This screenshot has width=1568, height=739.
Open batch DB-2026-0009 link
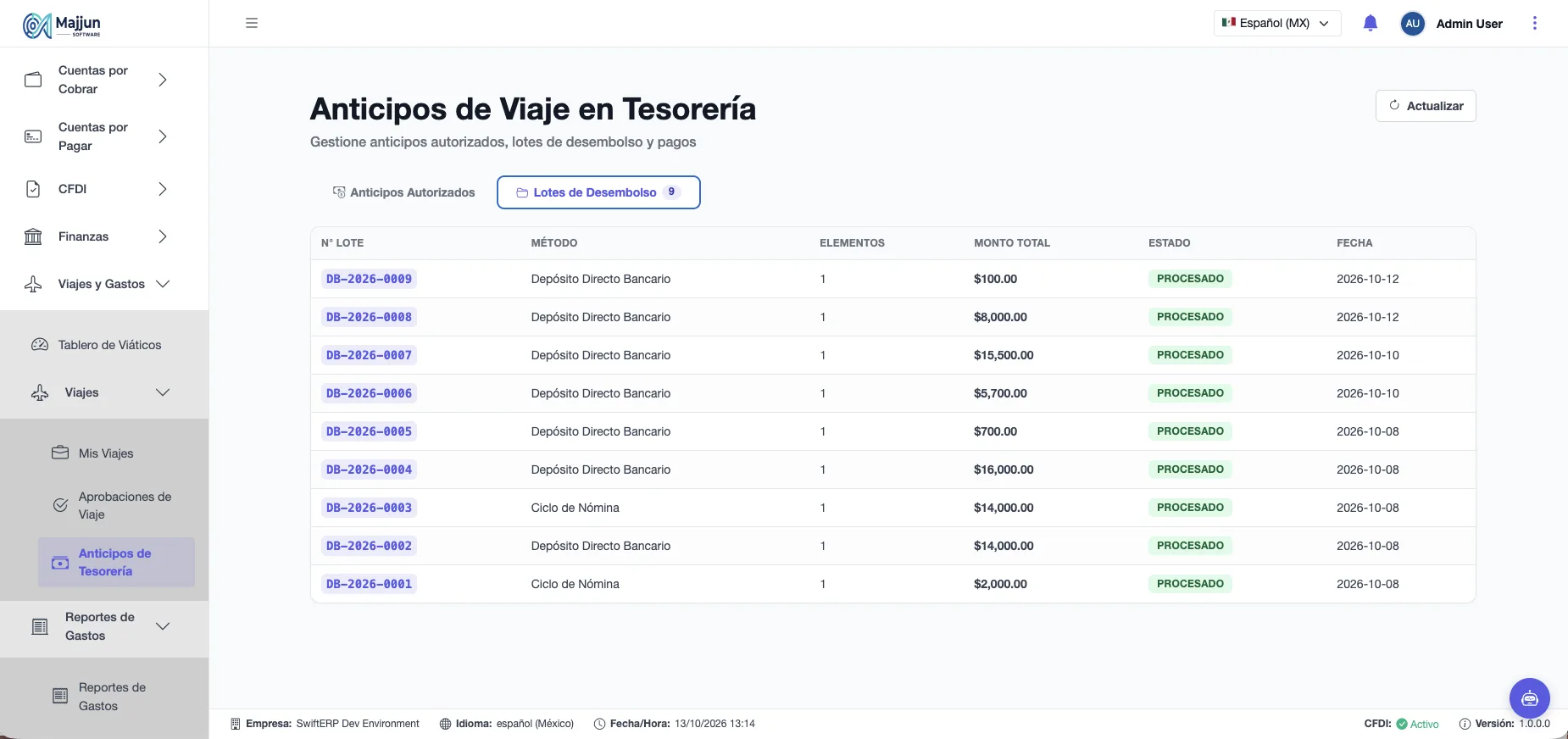tap(369, 279)
